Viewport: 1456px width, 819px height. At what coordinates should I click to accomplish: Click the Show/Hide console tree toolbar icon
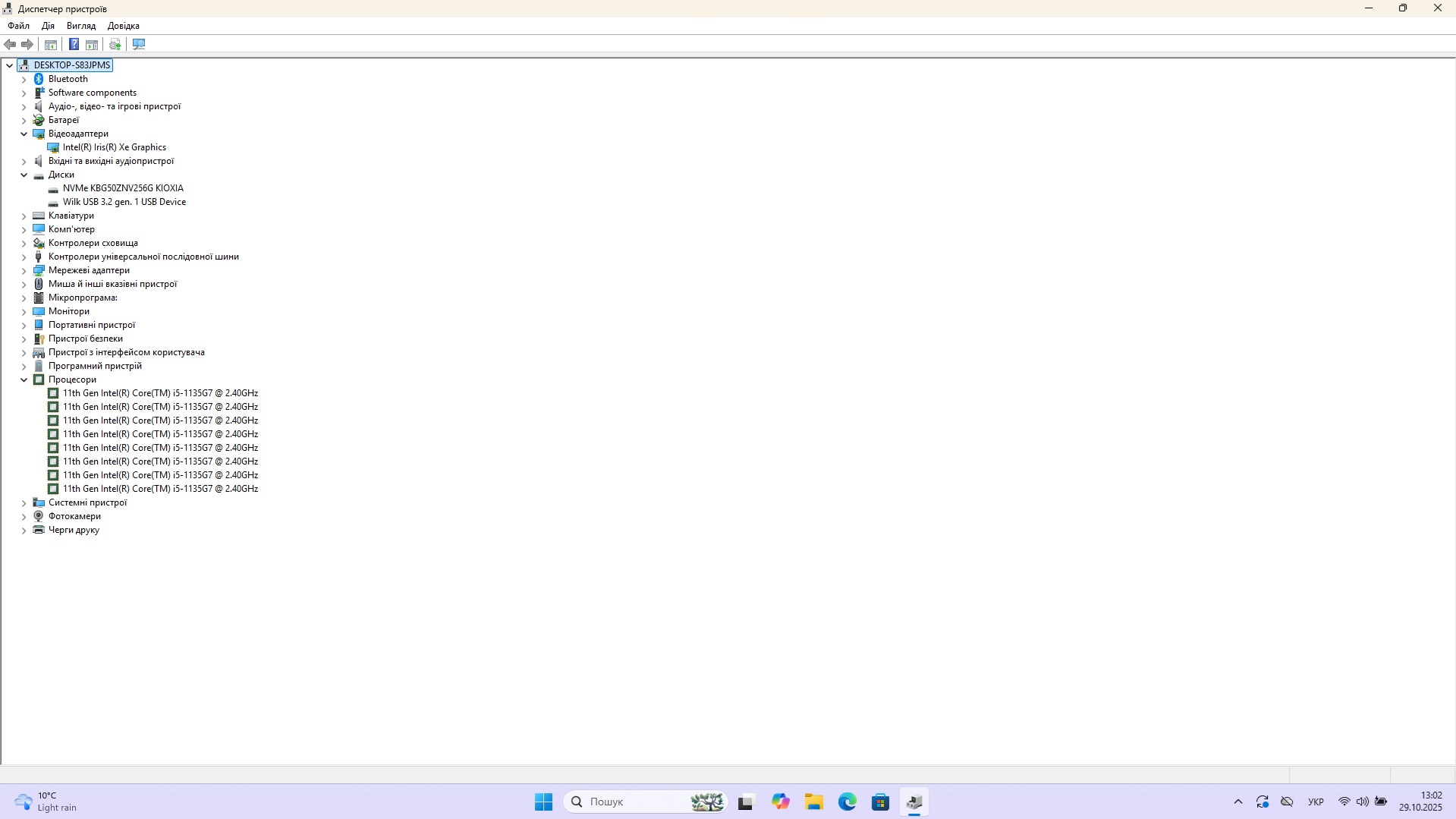click(x=51, y=44)
